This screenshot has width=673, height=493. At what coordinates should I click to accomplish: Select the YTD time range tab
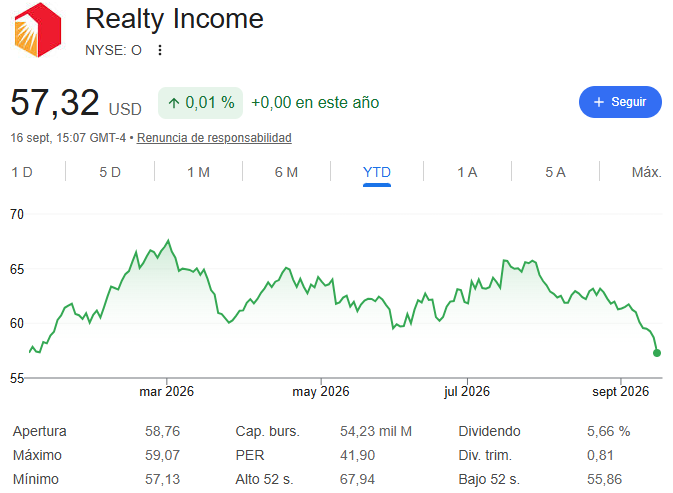pos(377,172)
